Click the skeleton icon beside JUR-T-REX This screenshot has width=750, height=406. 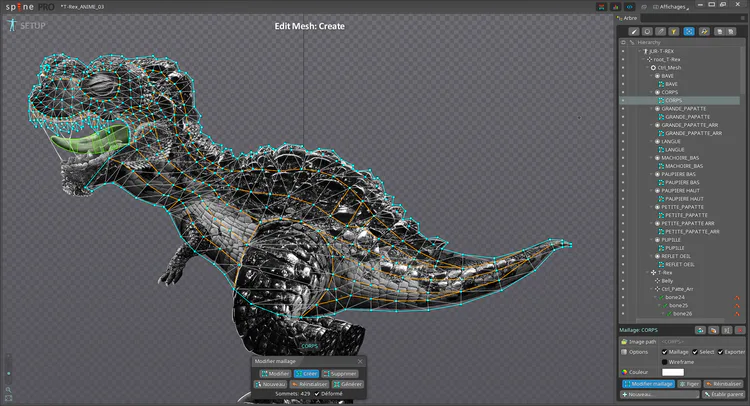645,51
